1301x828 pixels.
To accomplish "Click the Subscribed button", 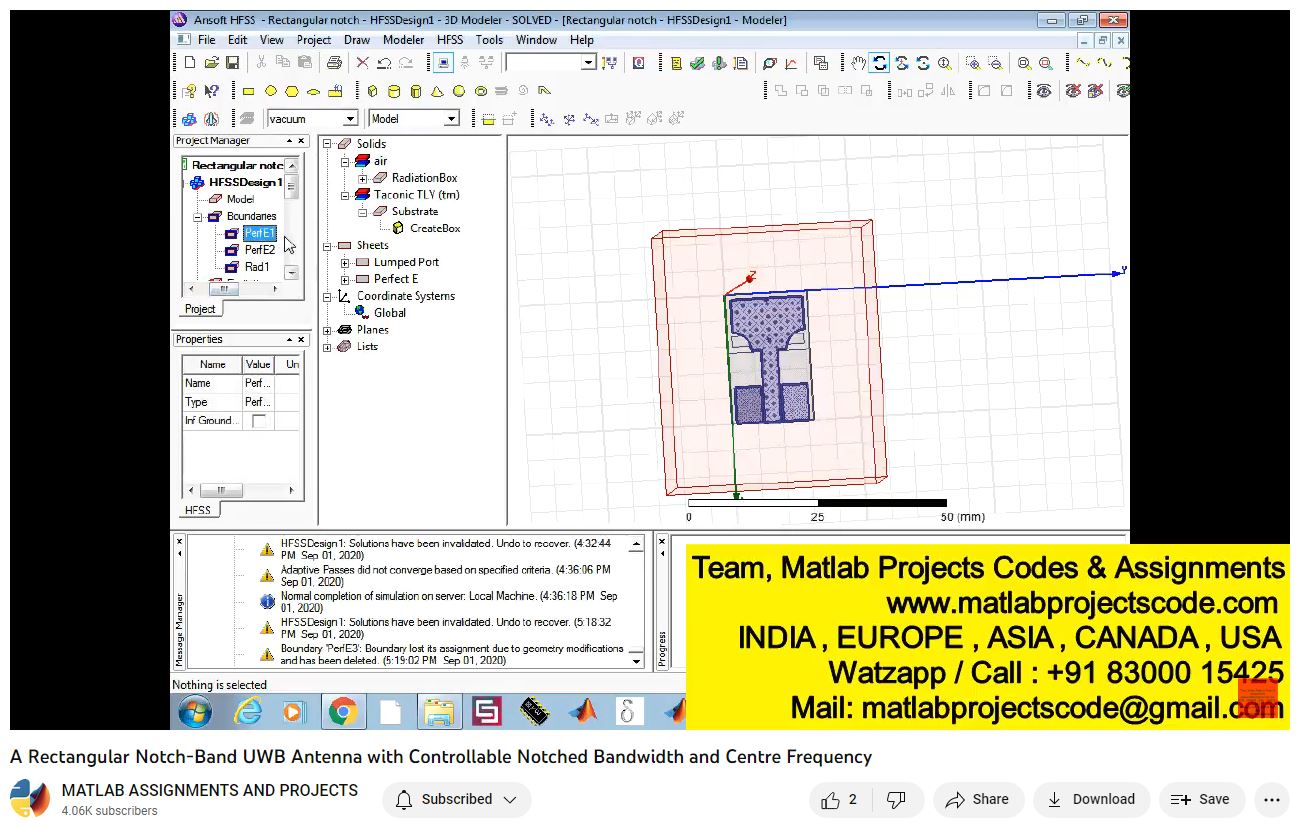I will click(x=456, y=799).
